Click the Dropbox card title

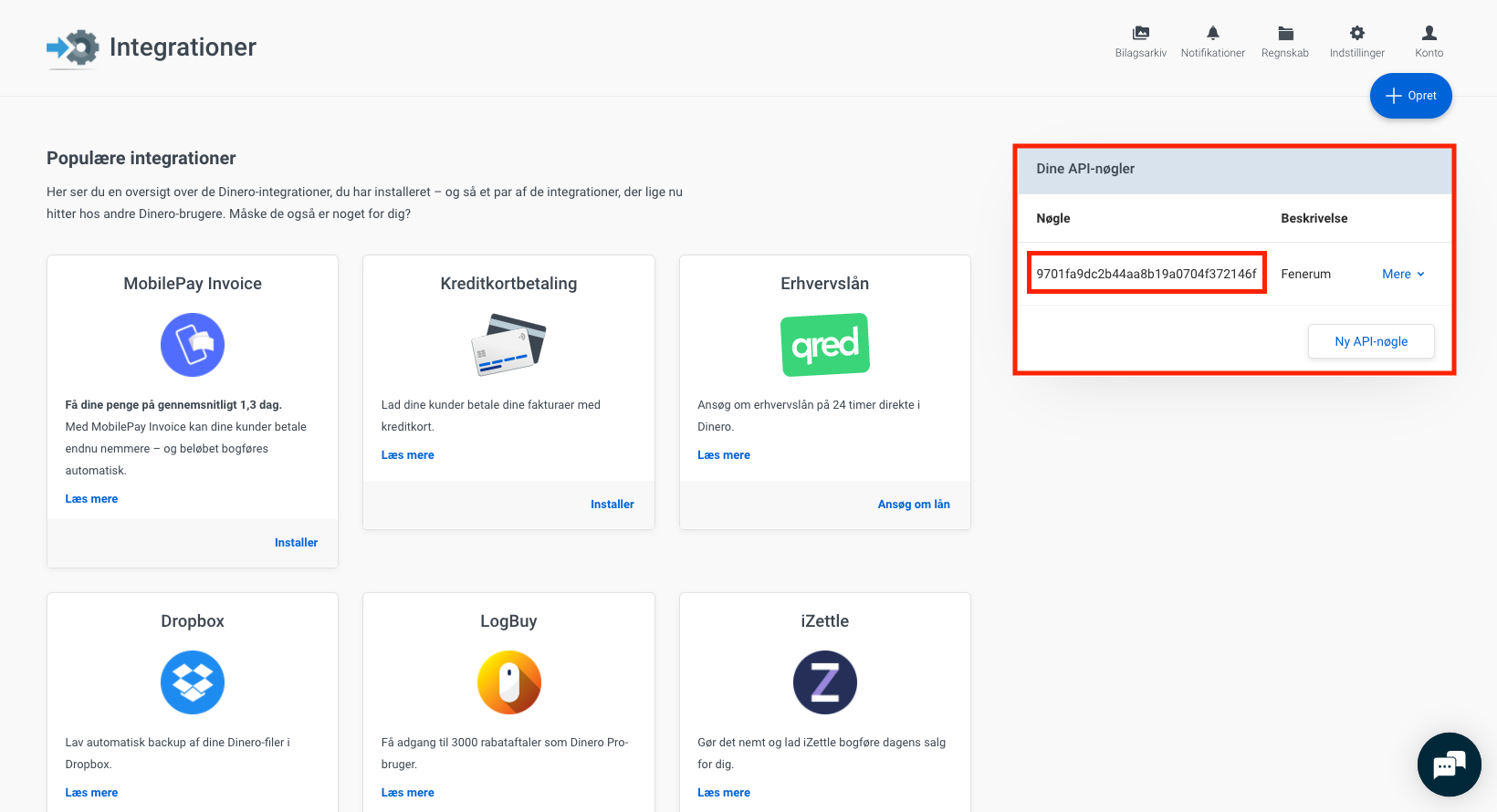click(193, 621)
